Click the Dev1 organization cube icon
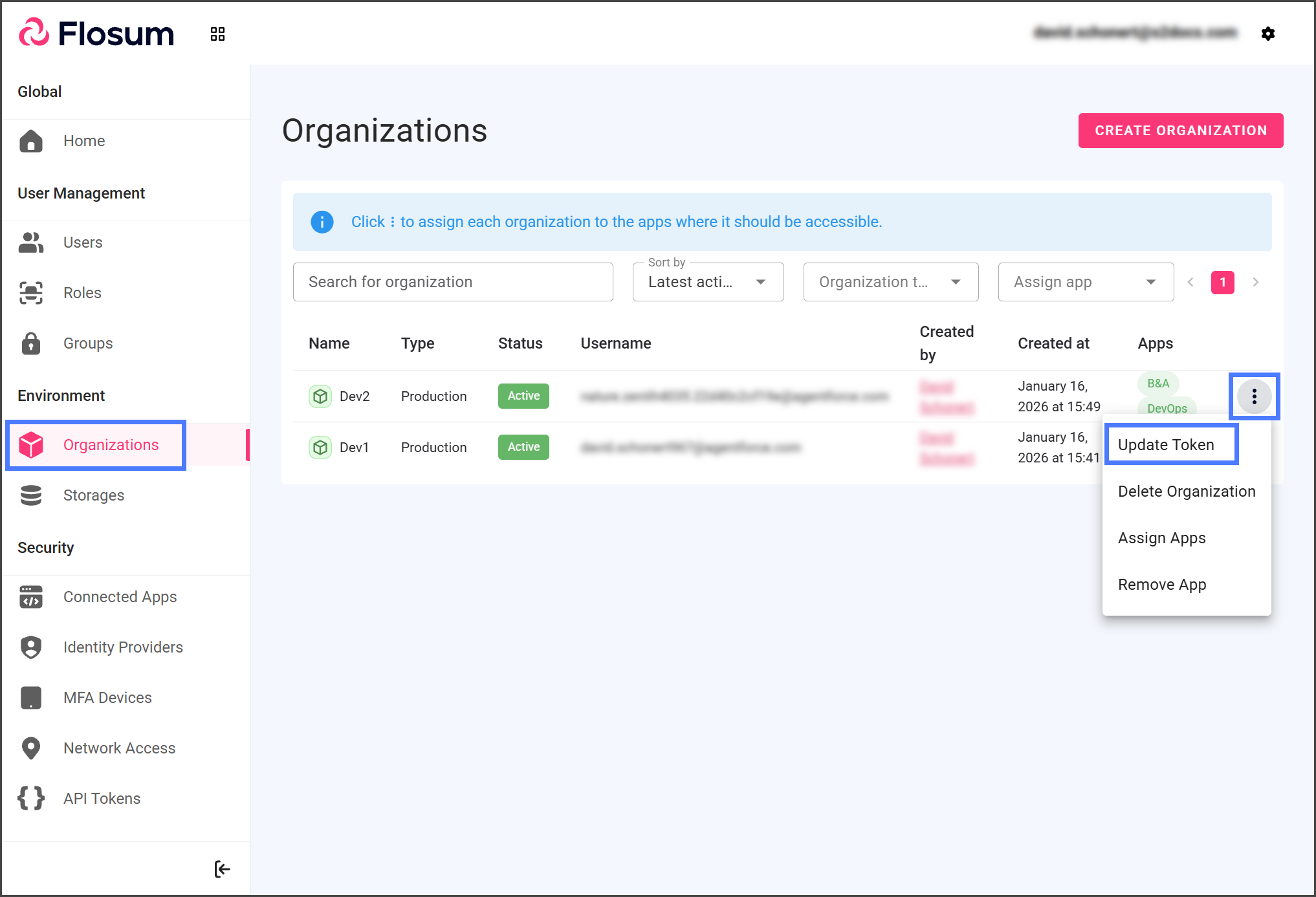The width and height of the screenshot is (1316, 897). click(x=320, y=448)
